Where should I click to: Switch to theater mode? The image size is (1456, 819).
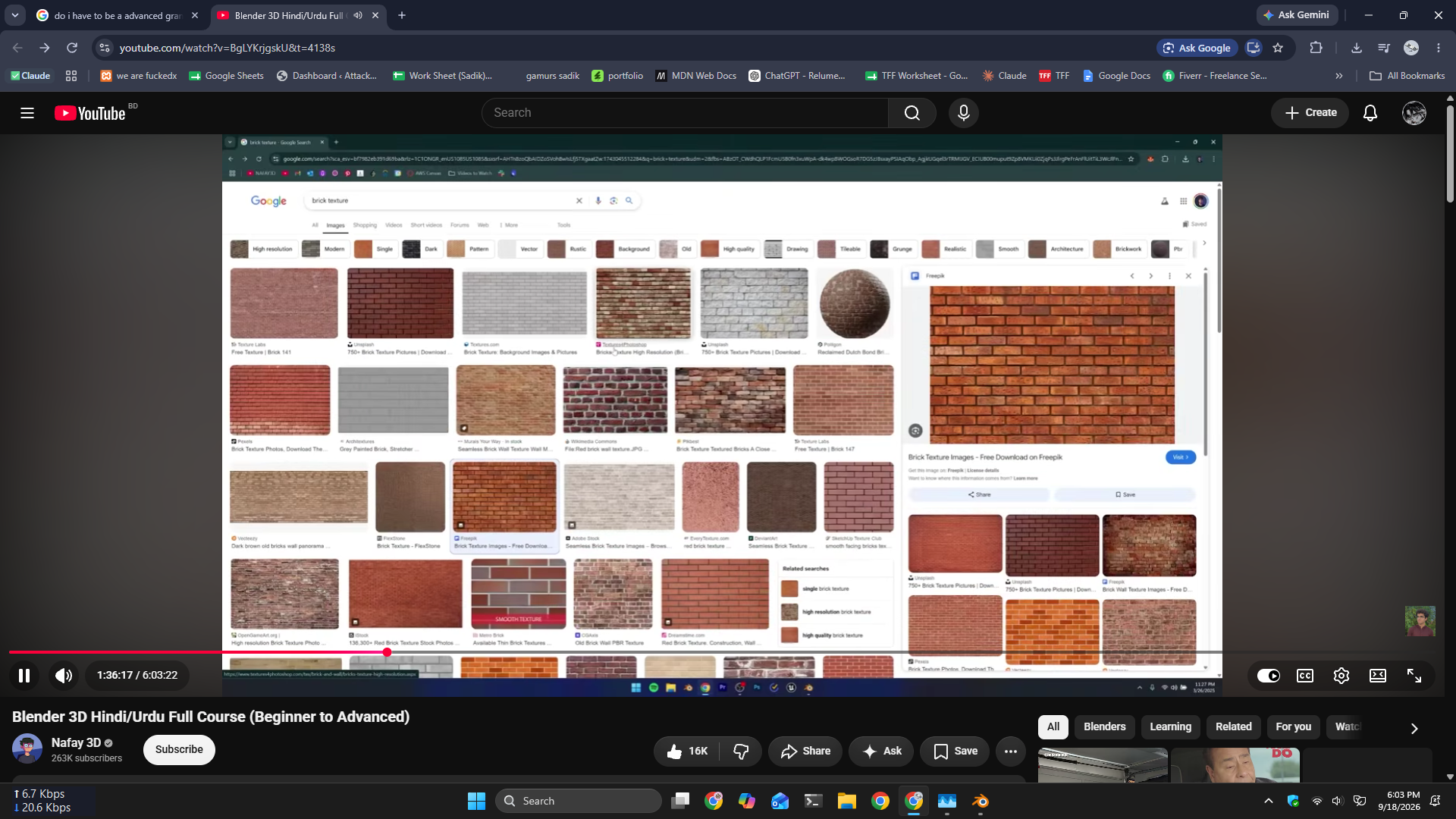tap(1378, 675)
